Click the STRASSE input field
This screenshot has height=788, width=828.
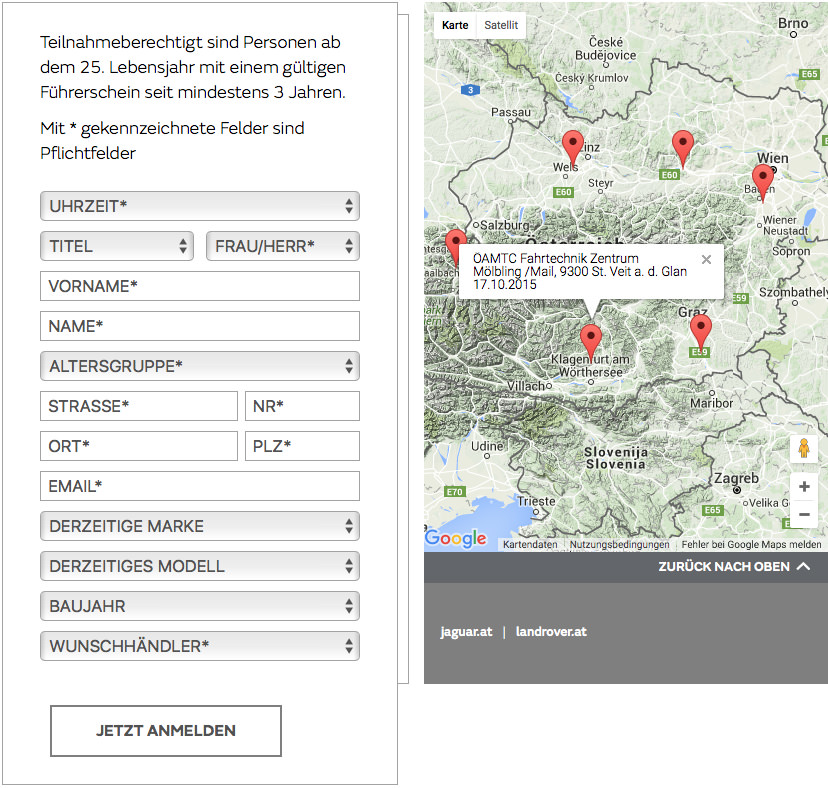click(x=139, y=406)
